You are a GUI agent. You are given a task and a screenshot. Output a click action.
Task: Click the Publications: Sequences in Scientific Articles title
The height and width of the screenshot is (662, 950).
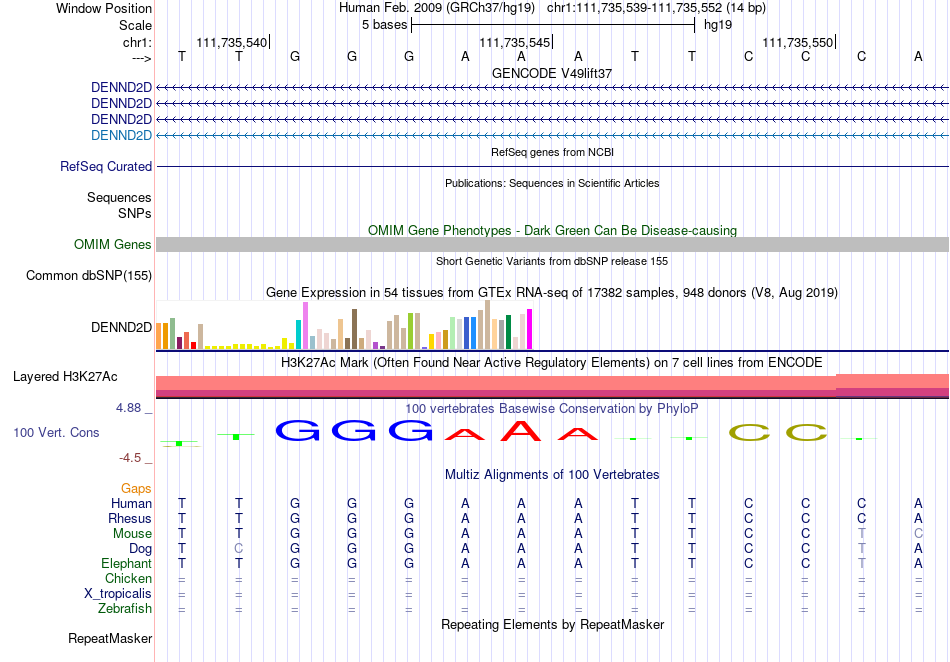click(x=552, y=183)
